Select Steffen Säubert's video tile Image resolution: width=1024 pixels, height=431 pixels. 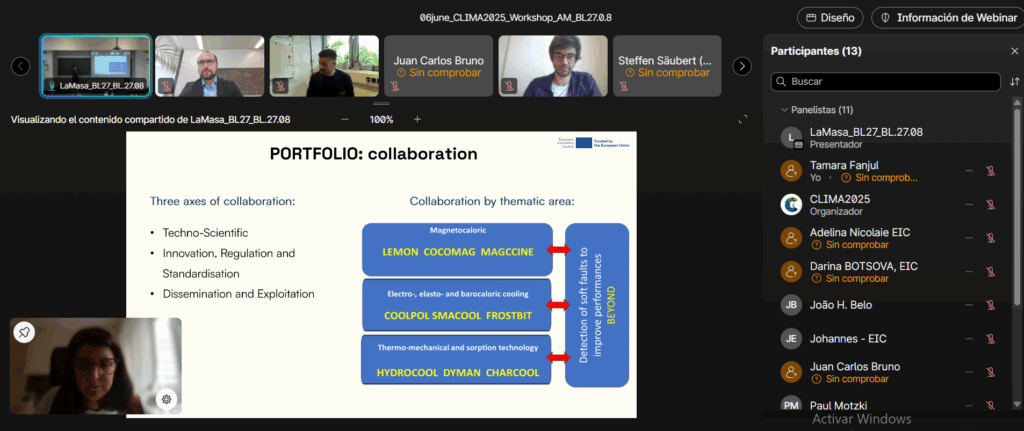click(667, 66)
